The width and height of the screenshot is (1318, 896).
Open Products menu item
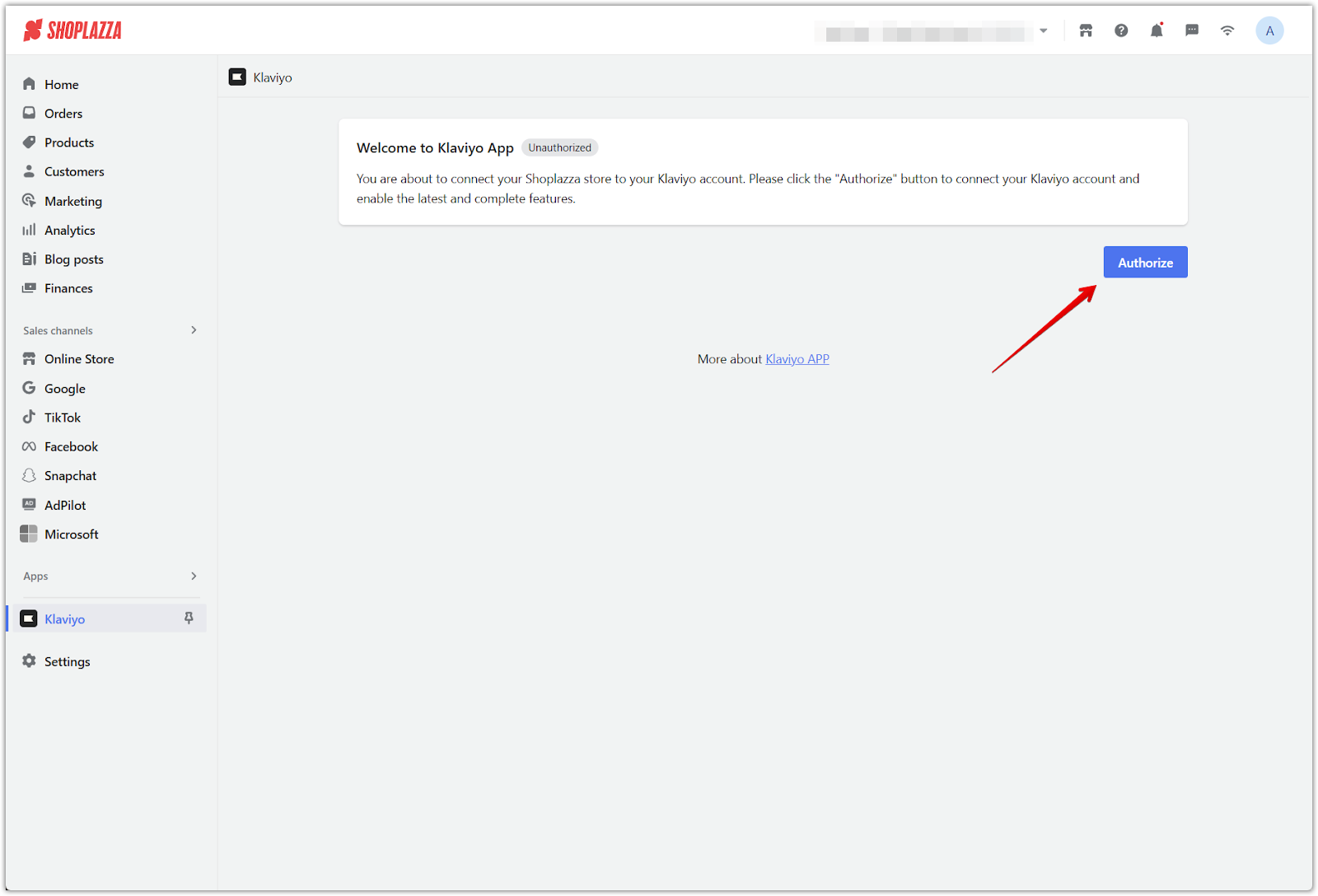(69, 142)
